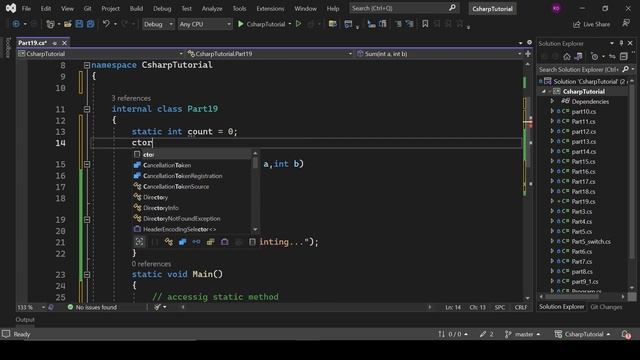This screenshot has width=640, height=360.
Task: Open the Extensions menu
Action: (x=270, y=8)
